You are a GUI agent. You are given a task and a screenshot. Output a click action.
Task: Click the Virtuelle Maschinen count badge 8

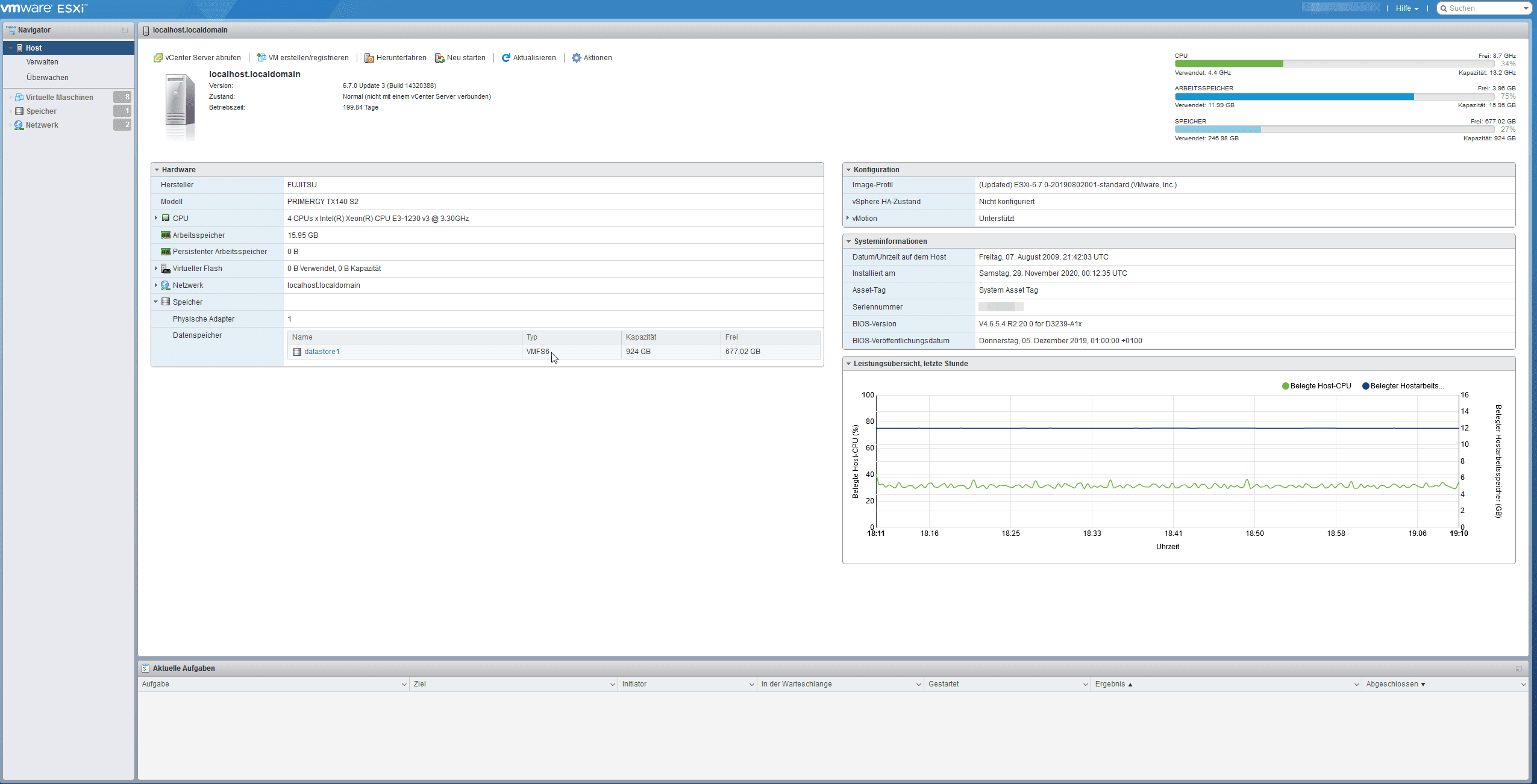122,97
